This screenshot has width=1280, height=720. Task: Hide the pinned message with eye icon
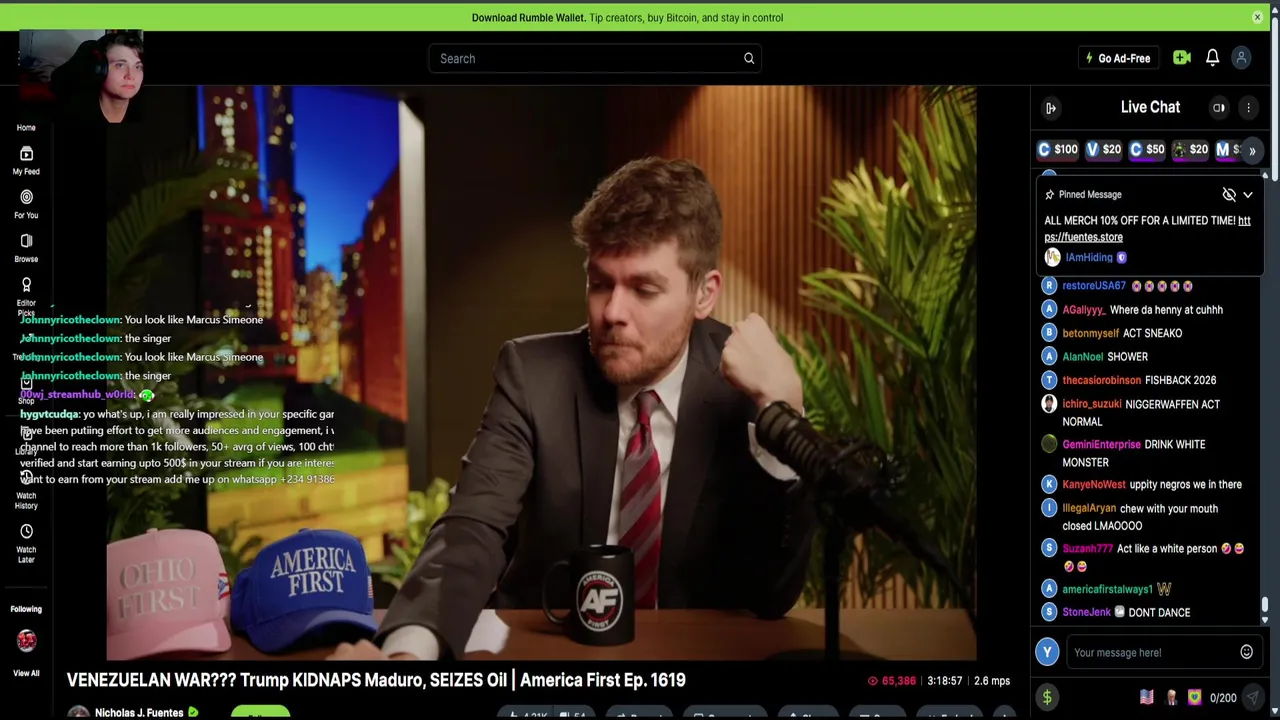tap(1229, 195)
